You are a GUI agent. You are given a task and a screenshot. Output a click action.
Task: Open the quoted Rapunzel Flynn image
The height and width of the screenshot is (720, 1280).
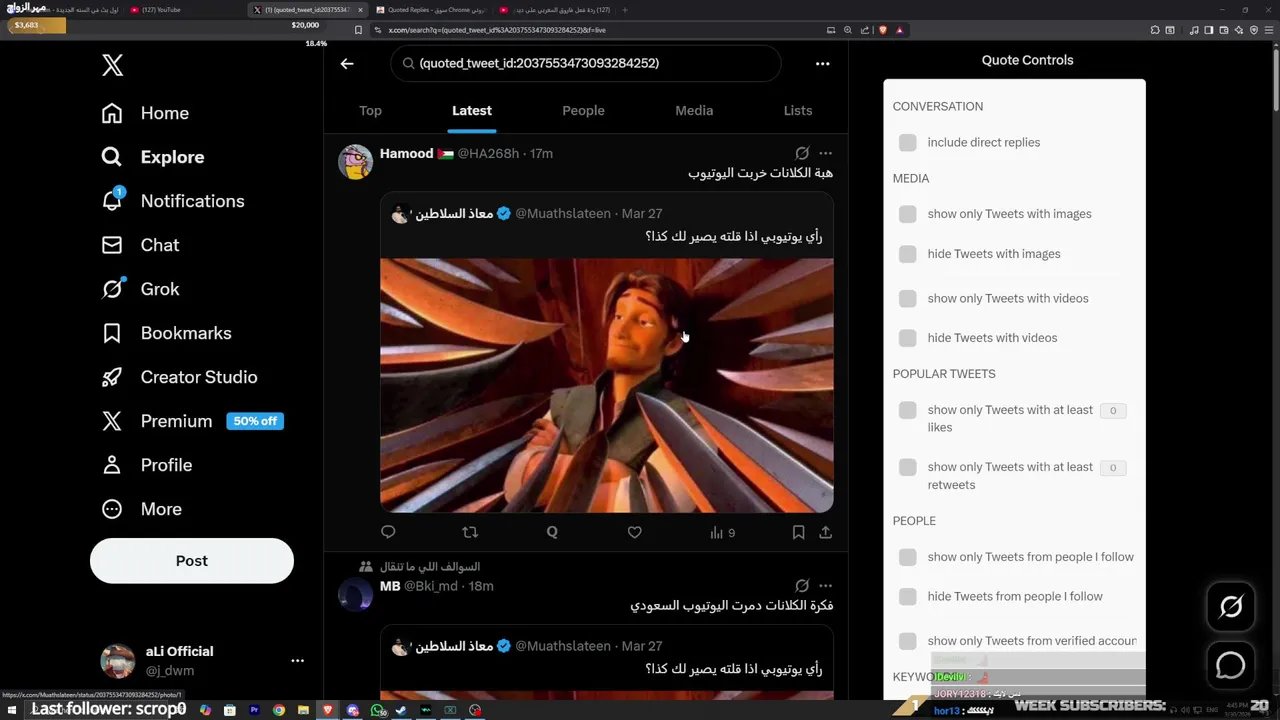click(x=606, y=386)
